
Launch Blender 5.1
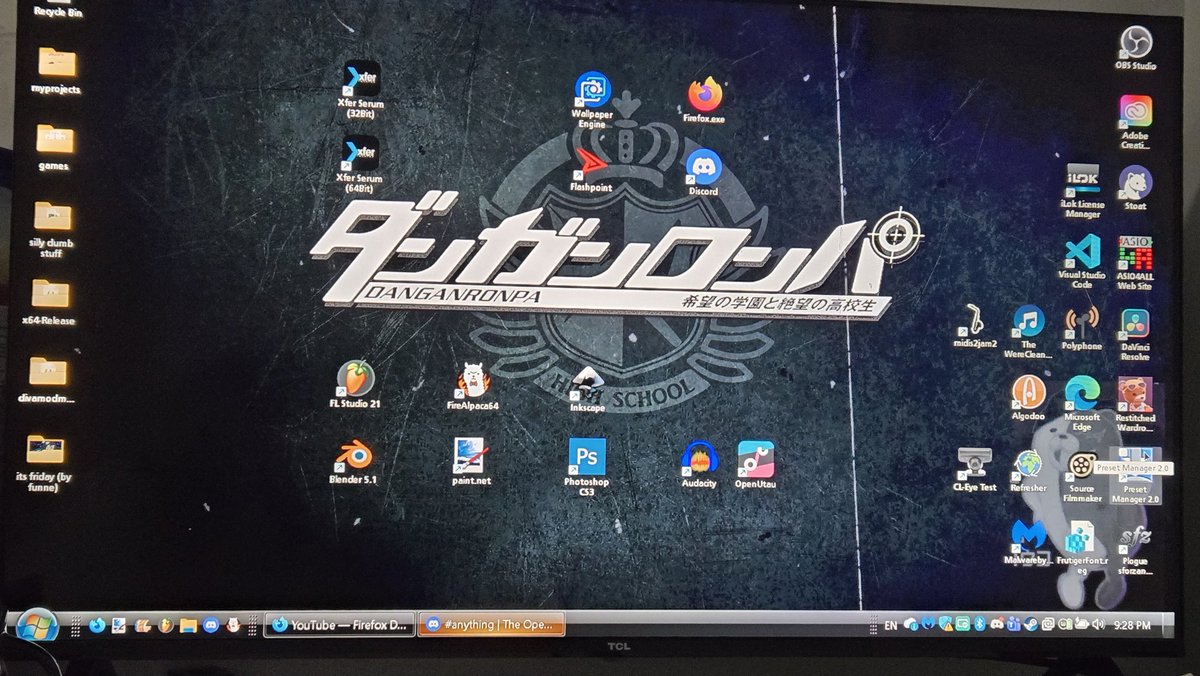pos(352,461)
